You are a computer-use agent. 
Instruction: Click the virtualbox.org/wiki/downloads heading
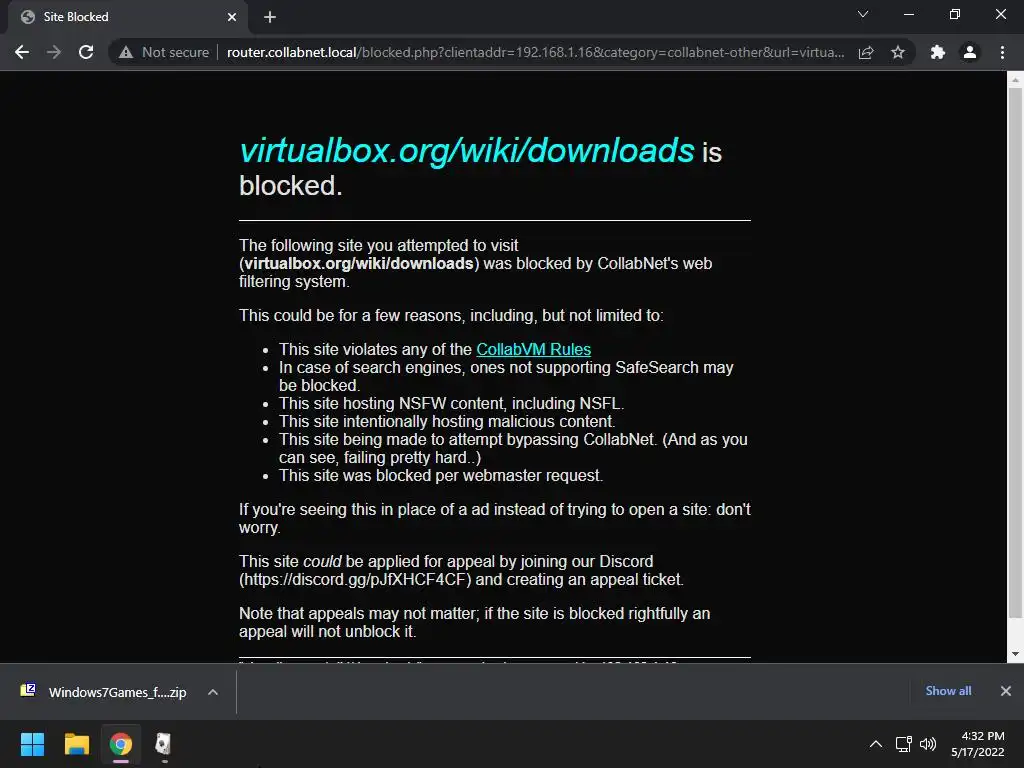click(x=466, y=150)
